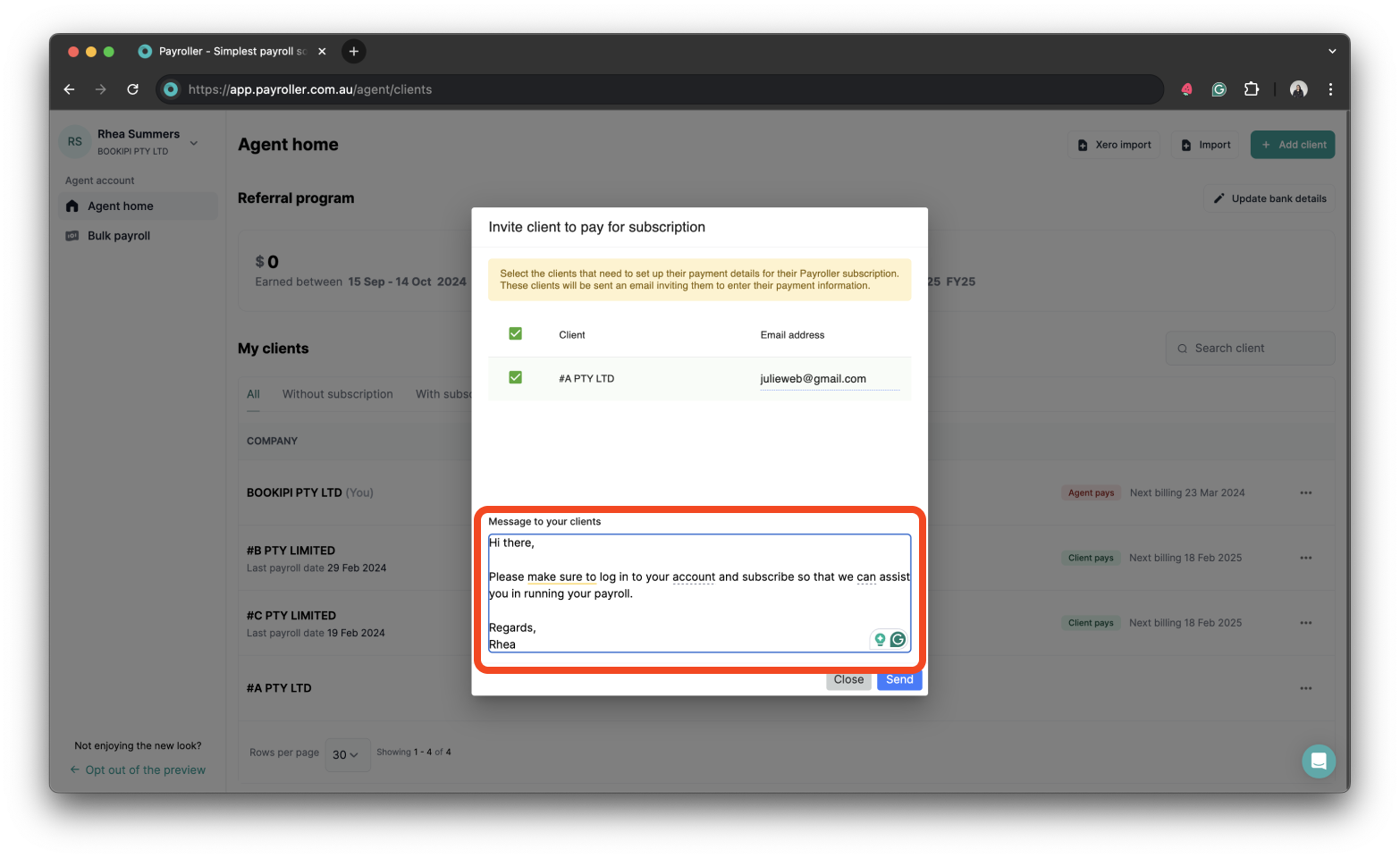This screenshot has height=858, width=1400.
Task: Click Update bank details button
Action: [1269, 198]
